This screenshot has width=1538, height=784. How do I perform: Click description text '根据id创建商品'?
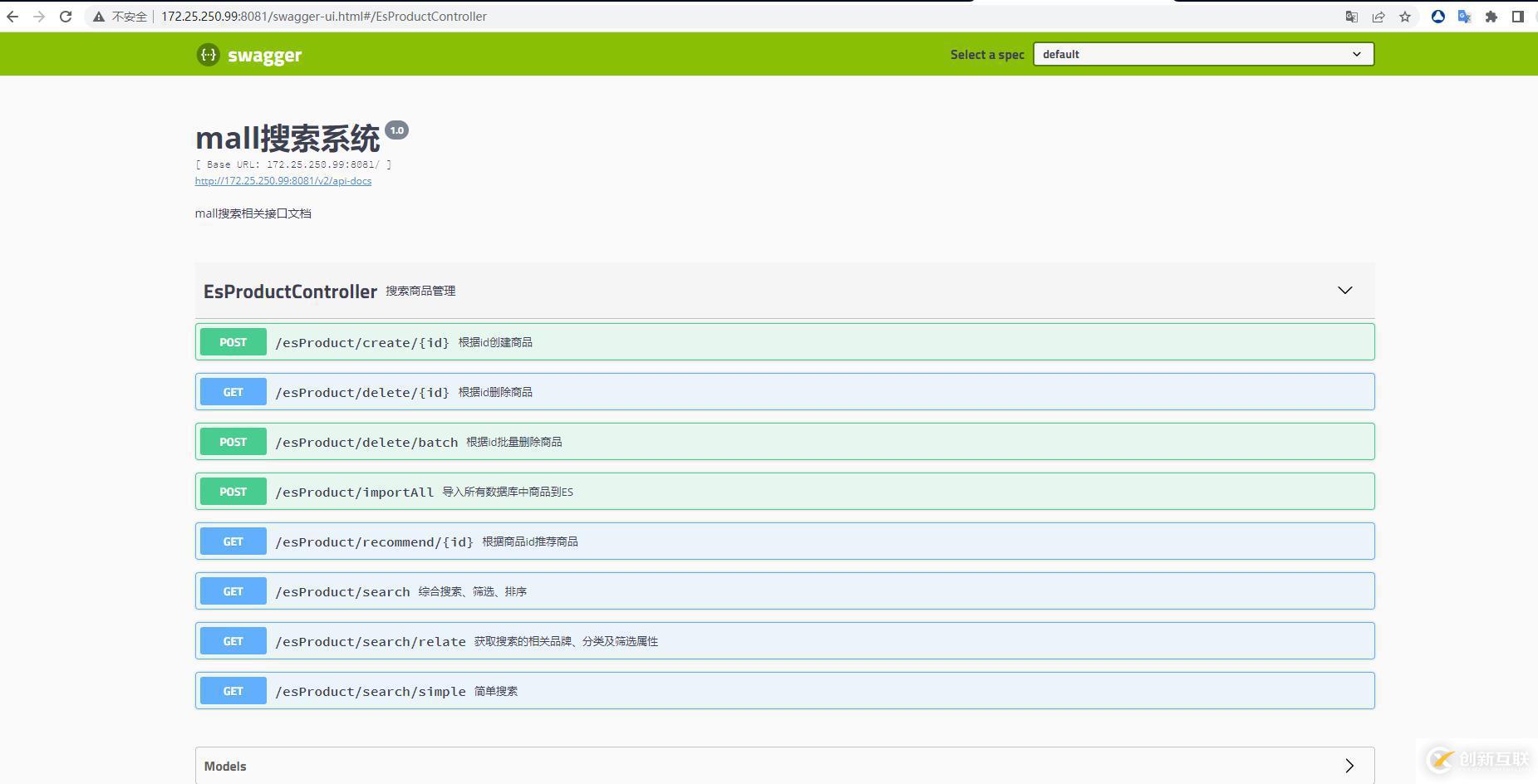pos(495,342)
